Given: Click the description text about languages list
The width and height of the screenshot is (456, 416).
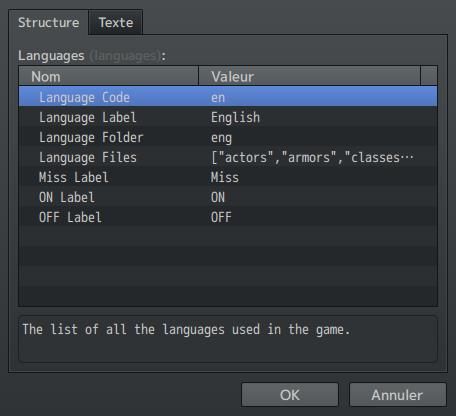Looking at the screenshot, I should (186, 329).
